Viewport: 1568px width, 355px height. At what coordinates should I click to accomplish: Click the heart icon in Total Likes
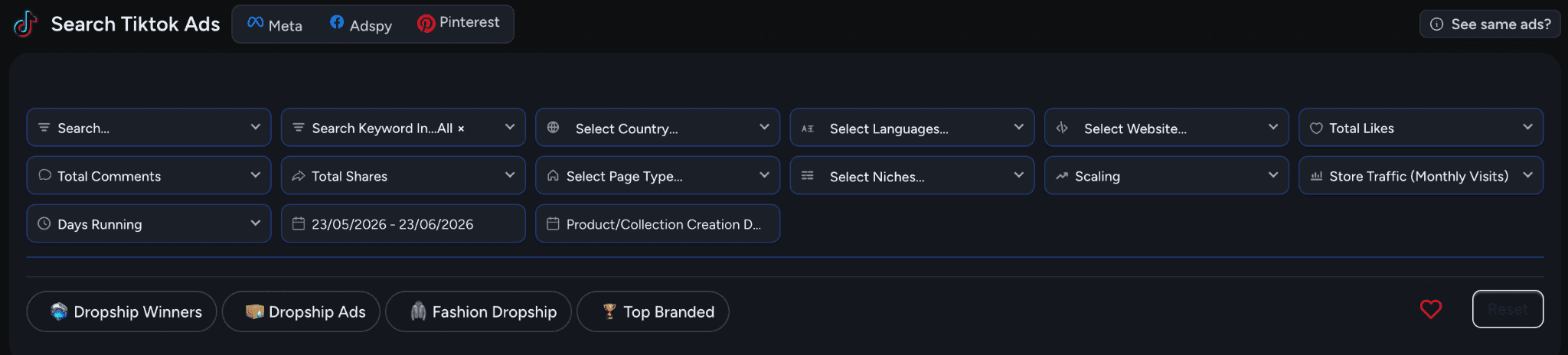coord(1316,129)
